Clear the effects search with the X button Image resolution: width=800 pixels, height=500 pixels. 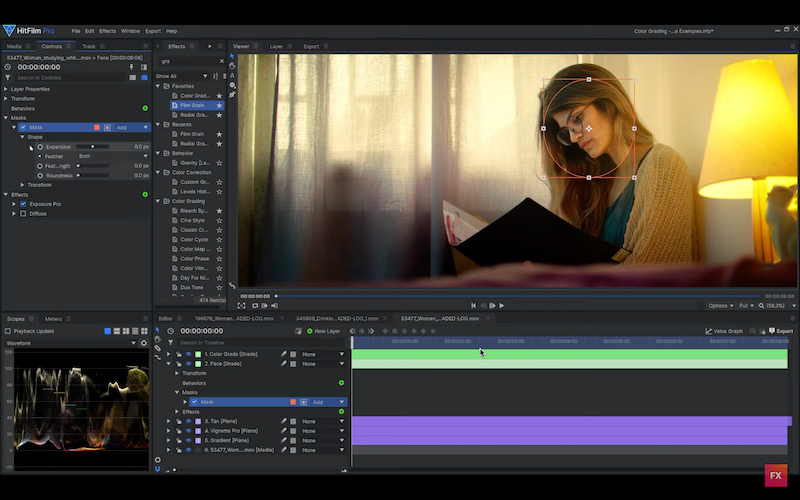[221, 61]
